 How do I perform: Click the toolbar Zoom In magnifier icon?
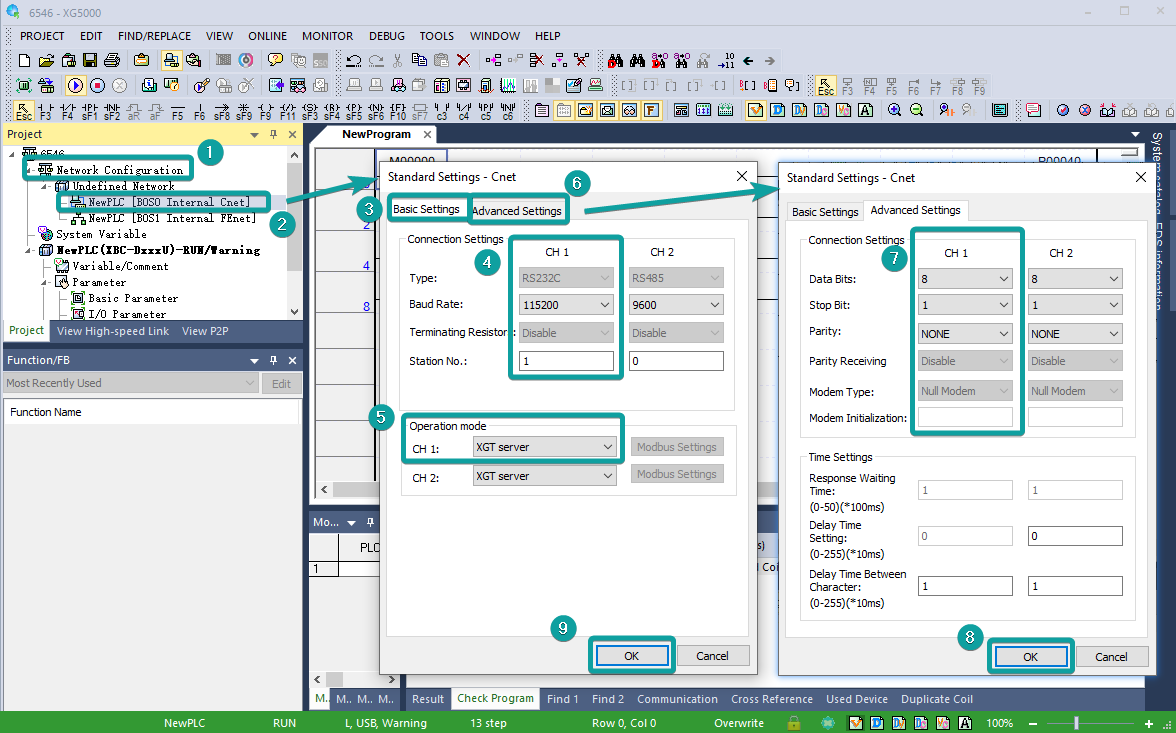click(894, 111)
